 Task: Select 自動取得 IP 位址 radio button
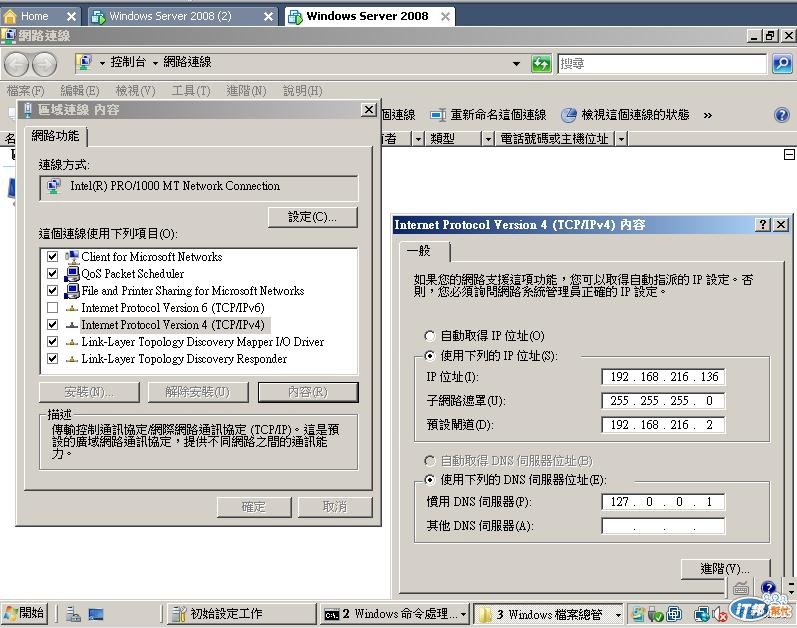tap(430, 336)
